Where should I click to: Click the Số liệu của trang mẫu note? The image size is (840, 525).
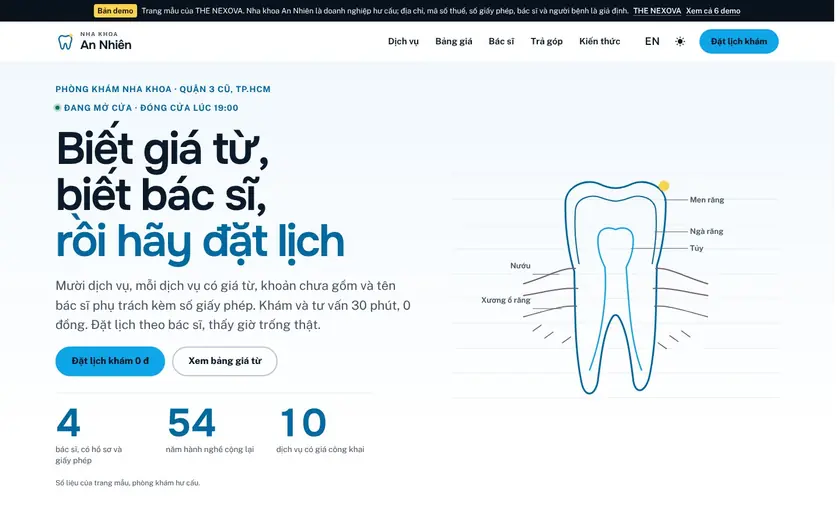(x=128, y=483)
